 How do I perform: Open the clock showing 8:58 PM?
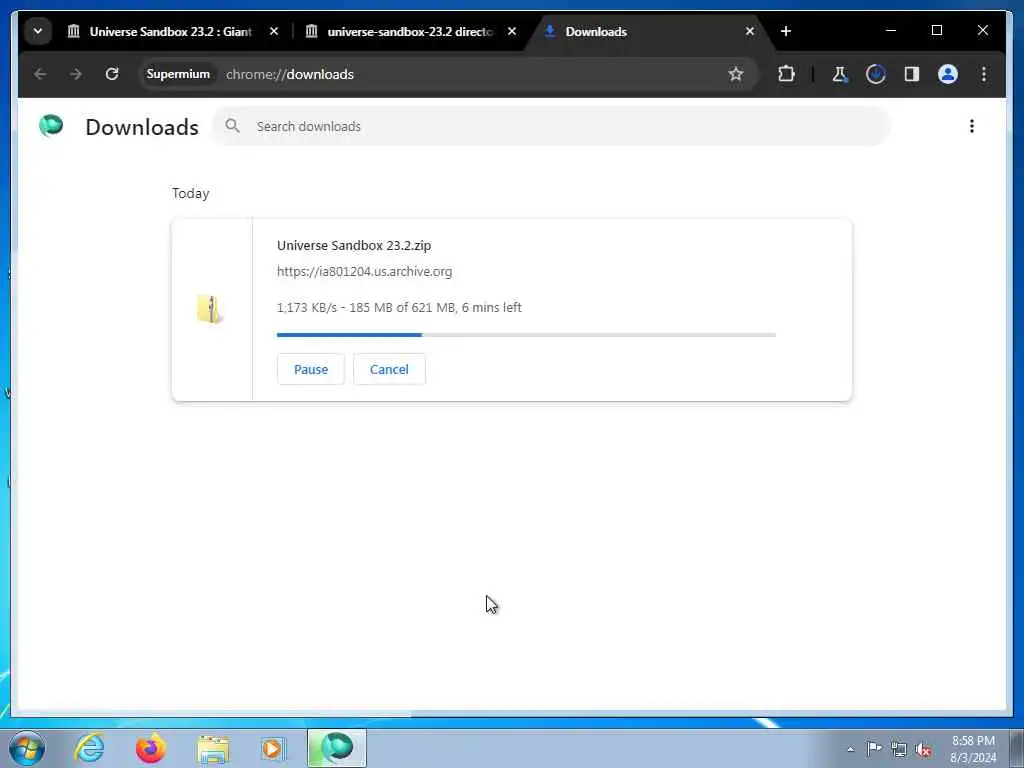coord(973,749)
